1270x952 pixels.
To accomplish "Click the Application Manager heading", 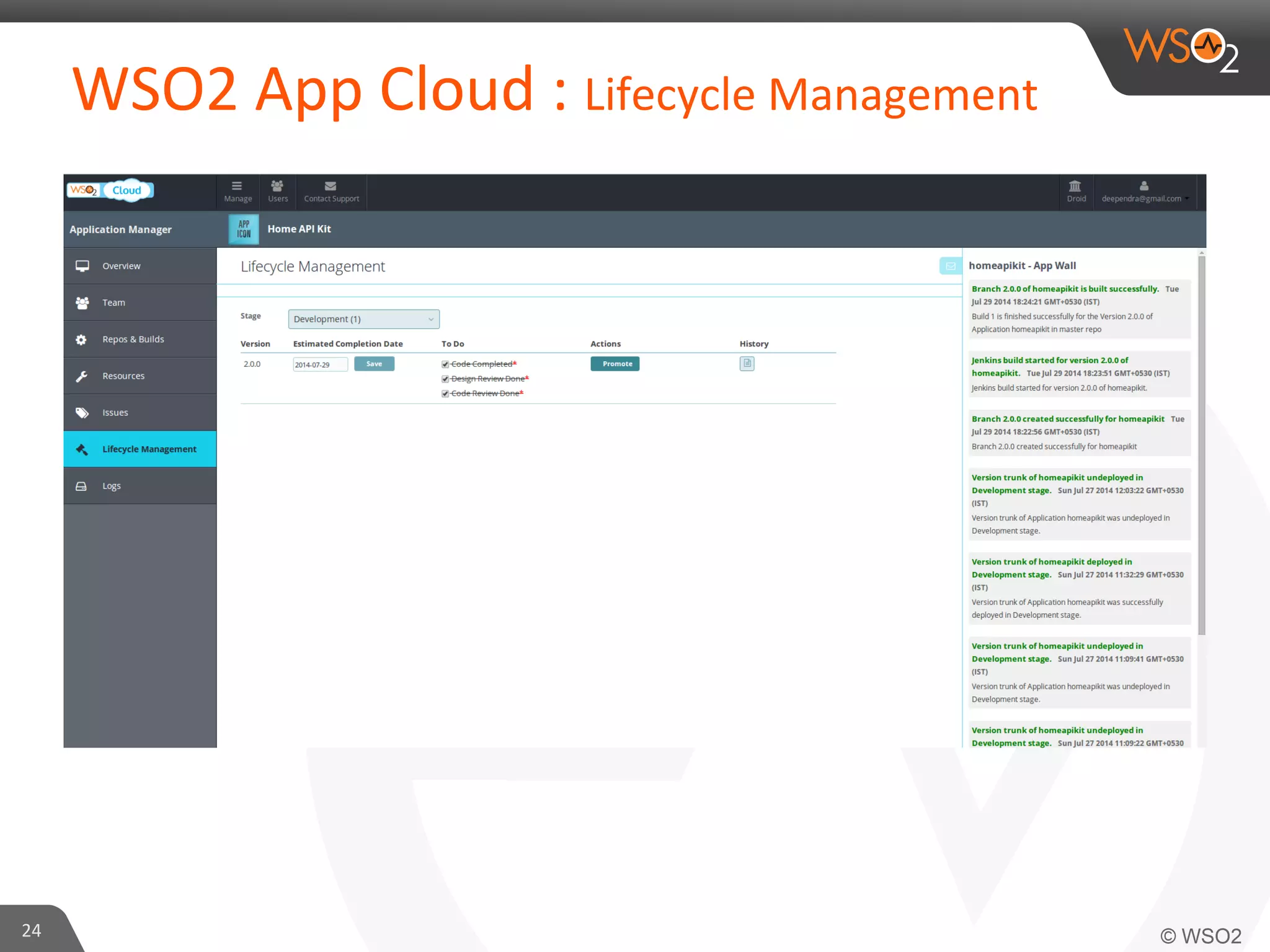I will point(120,229).
